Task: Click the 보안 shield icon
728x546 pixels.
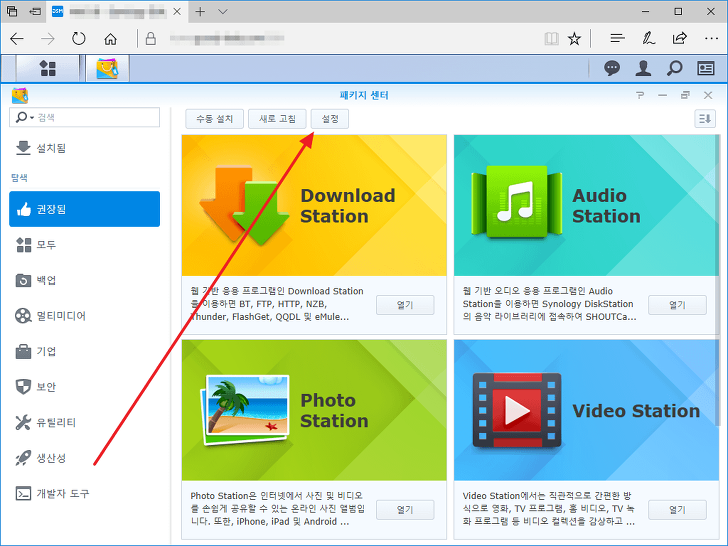Action: tap(23, 387)
